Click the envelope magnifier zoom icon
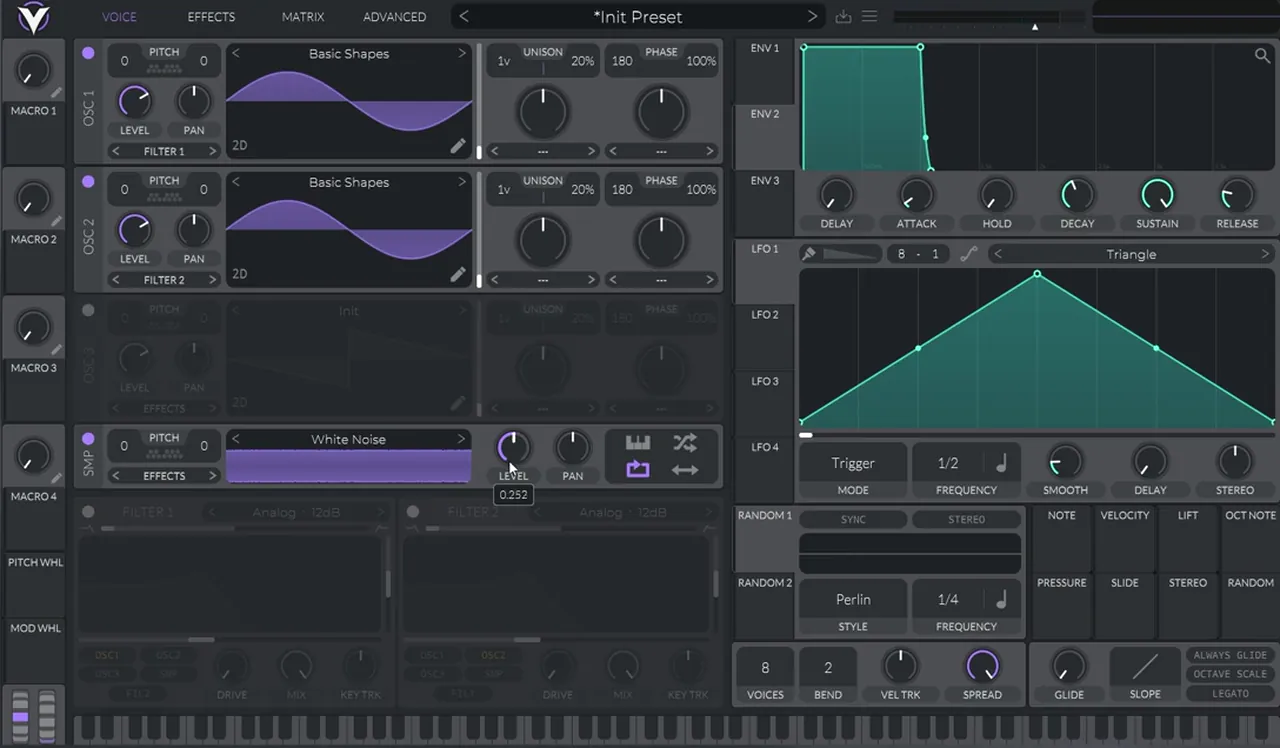Image resolution: width=1280 pixels, height=748 pixels. [x=1262, y=56]
